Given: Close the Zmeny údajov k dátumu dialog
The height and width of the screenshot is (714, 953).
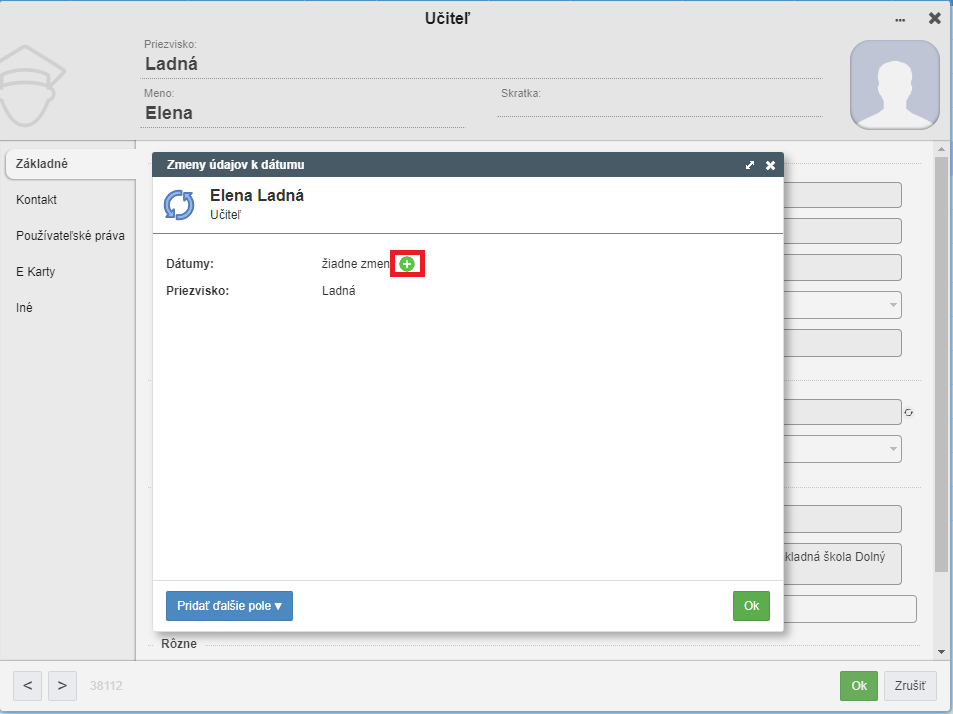Looking at the screenshot, I should click(770, 165).
